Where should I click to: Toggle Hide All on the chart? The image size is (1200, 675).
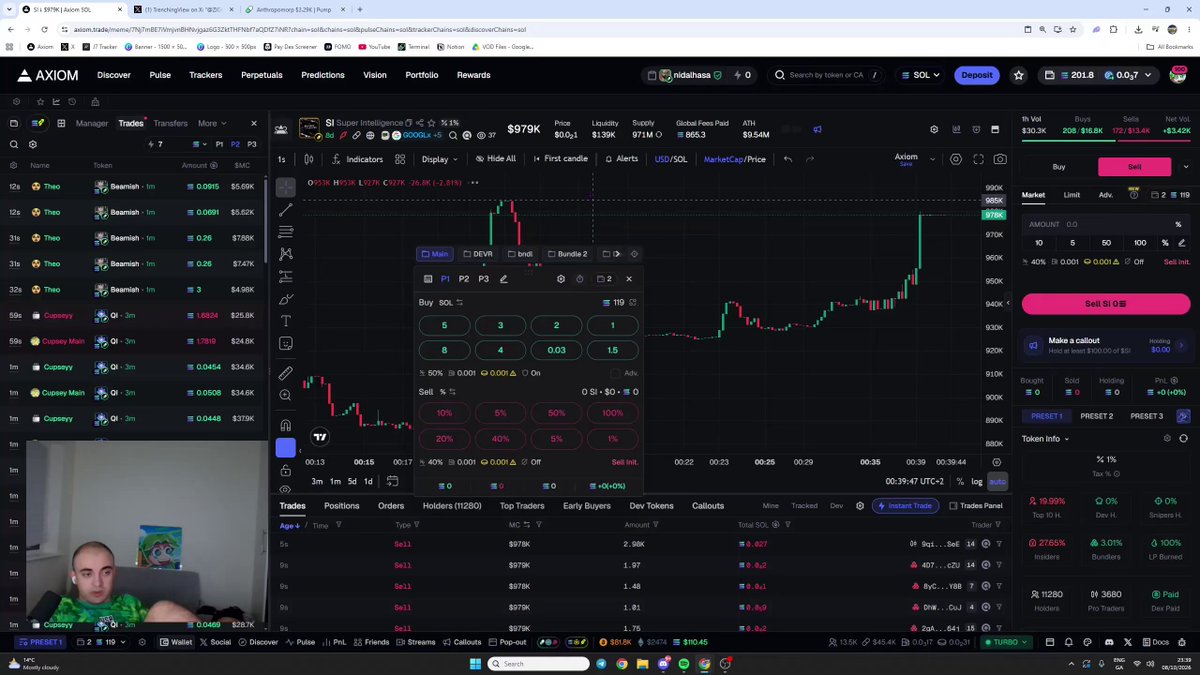(x=496, y=159)
